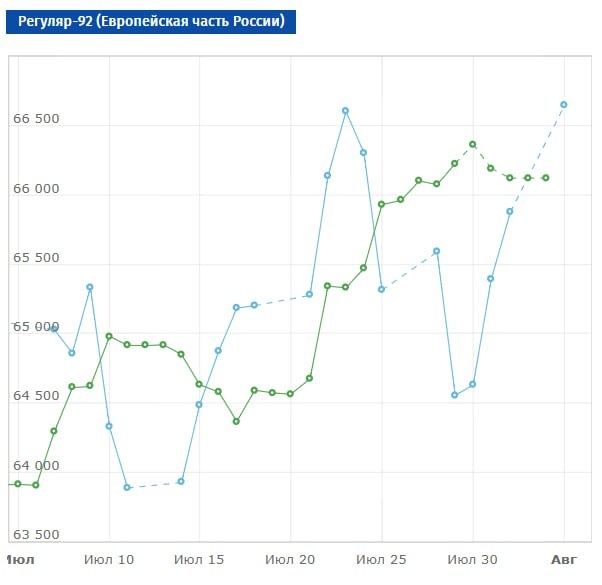Image resolution: width=602 pixels, height=585 pixels.
Task: Select the green point on the Июл 25 gridline
Action: click(382, 205)
